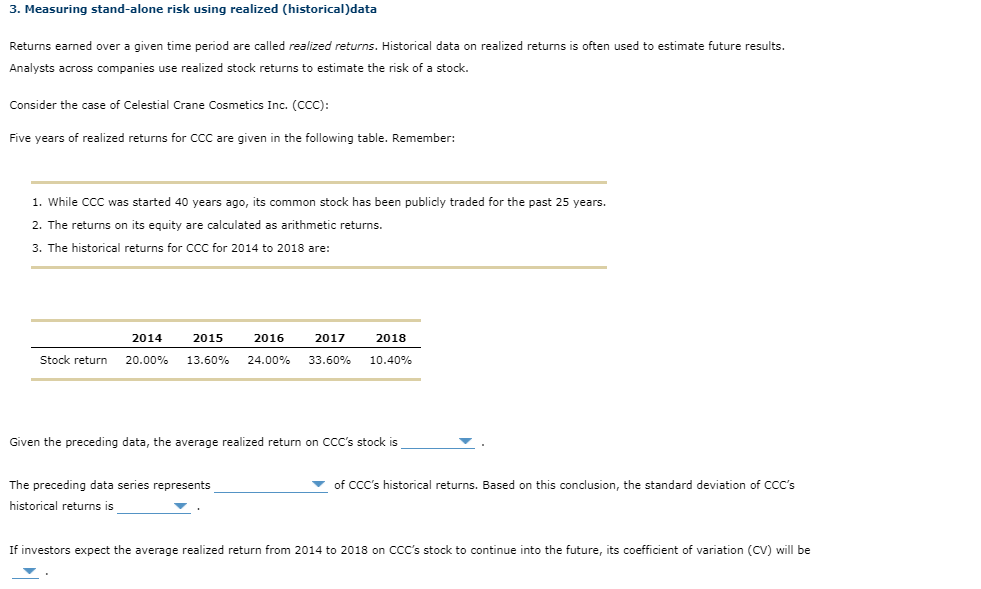The width and height of the screenshot is (981, 589).
Task: Select the 2018 column header
Action: [391, 338]
